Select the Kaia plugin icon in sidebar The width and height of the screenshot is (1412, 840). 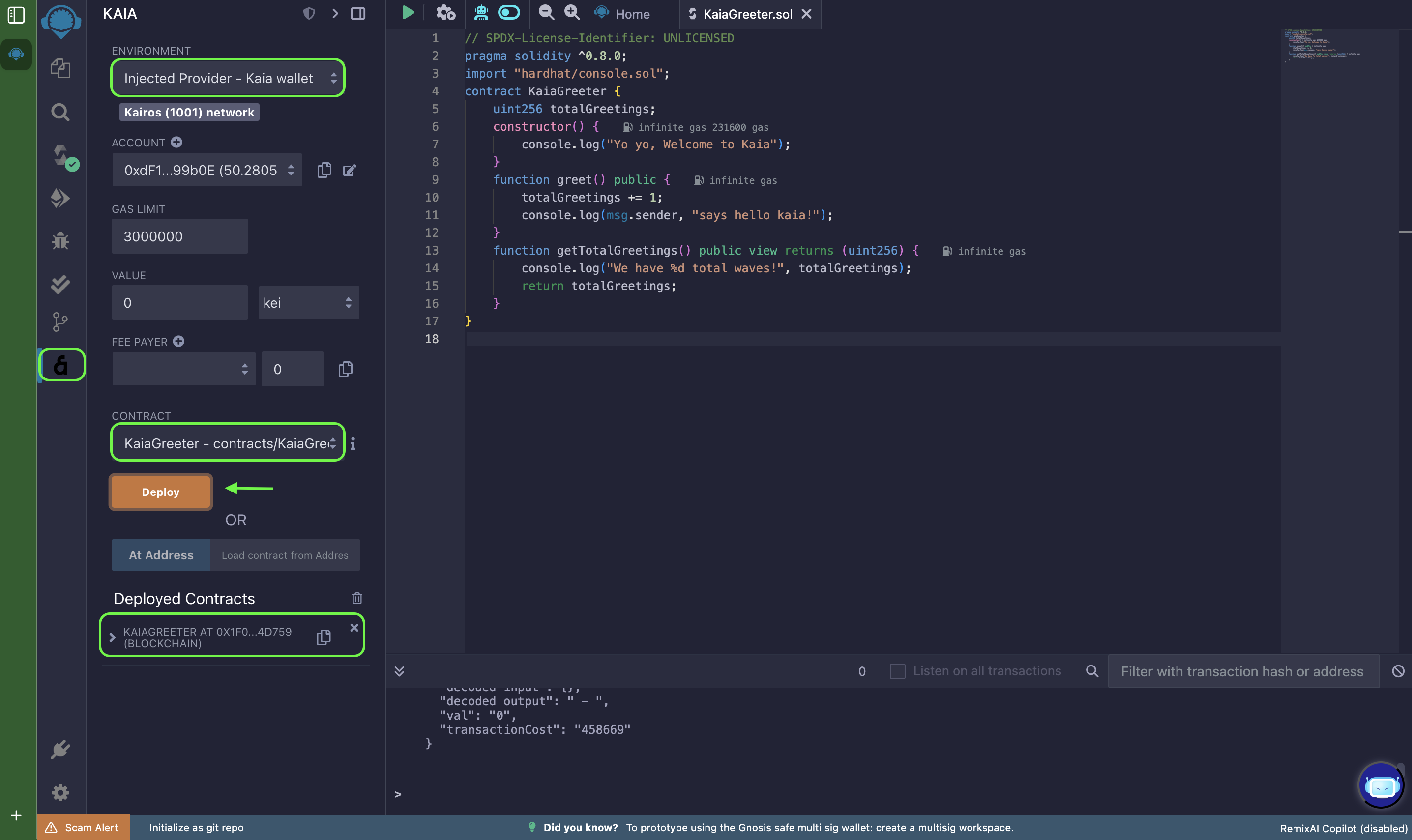click(x=61, y=365)
